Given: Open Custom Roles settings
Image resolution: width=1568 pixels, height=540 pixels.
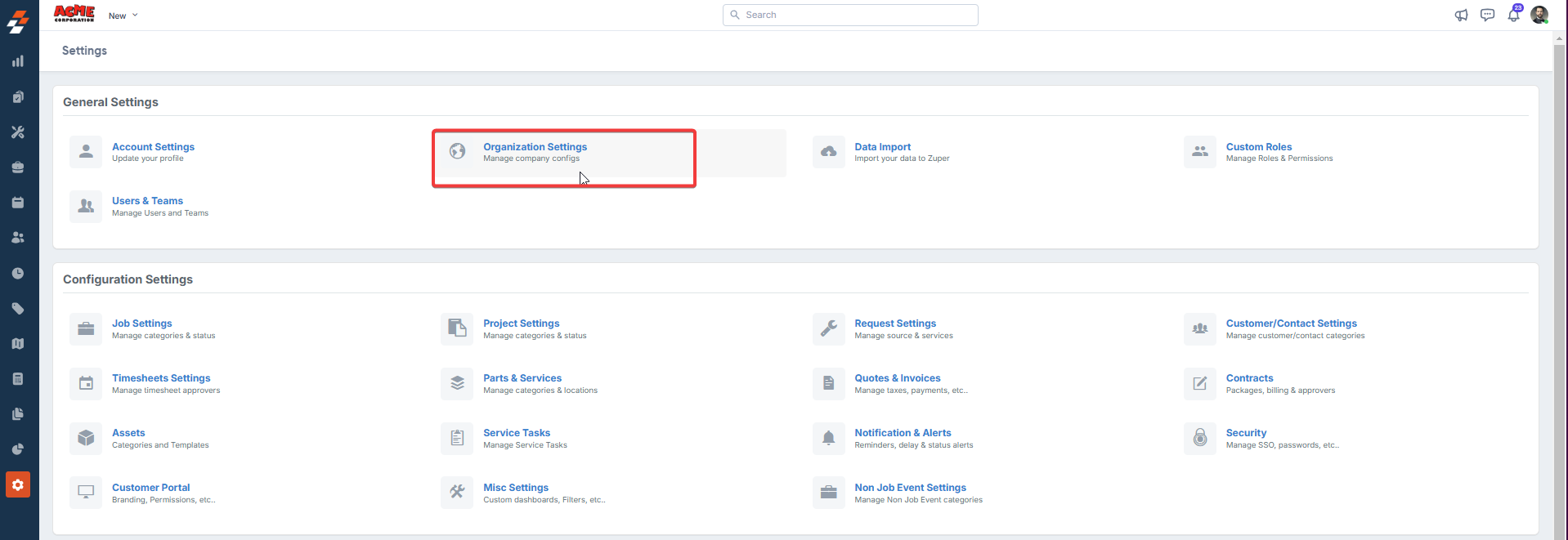Looking at the screenshot, I should tap(1258, 147).
